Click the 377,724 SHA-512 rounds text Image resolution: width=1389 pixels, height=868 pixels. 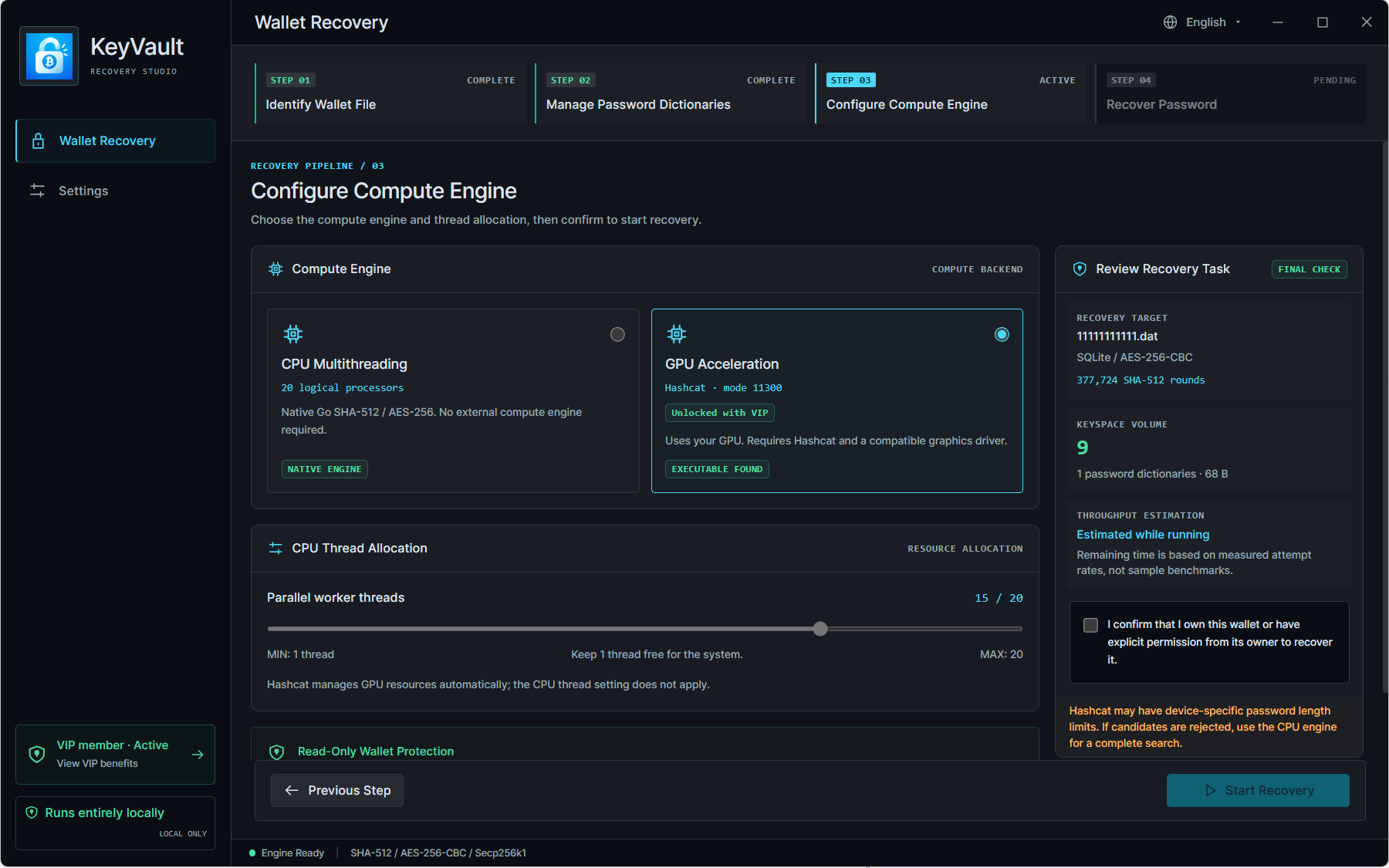tap(1141, 380)
